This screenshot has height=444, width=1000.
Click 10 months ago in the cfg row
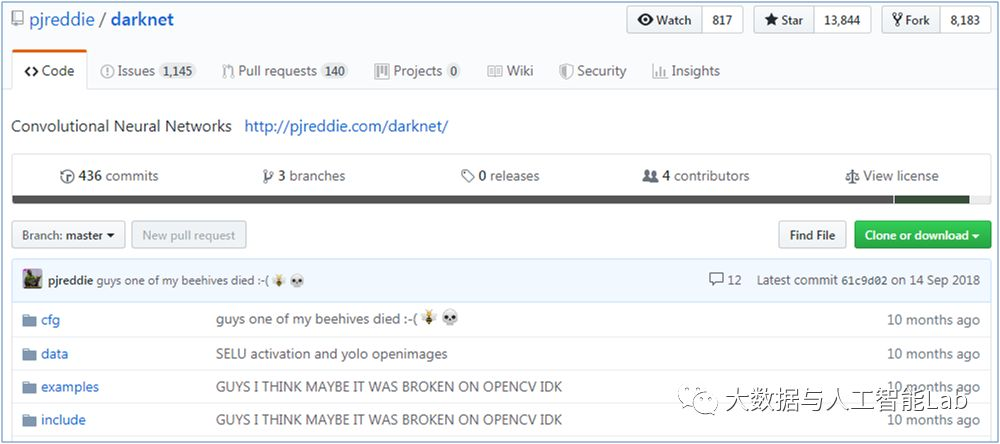click(x=933, y=320)
